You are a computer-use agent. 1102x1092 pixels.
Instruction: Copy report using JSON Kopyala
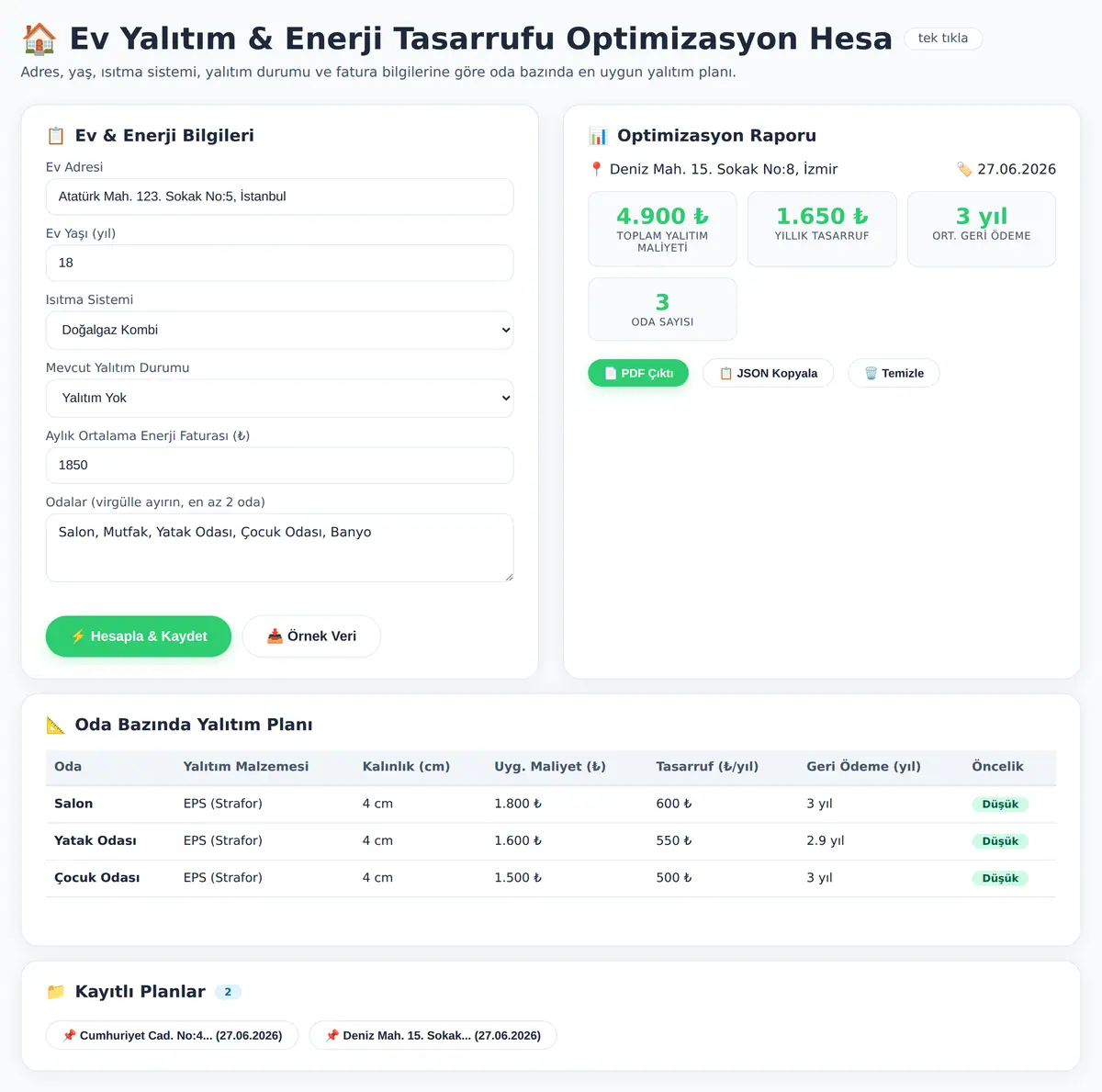coord(769,373)
